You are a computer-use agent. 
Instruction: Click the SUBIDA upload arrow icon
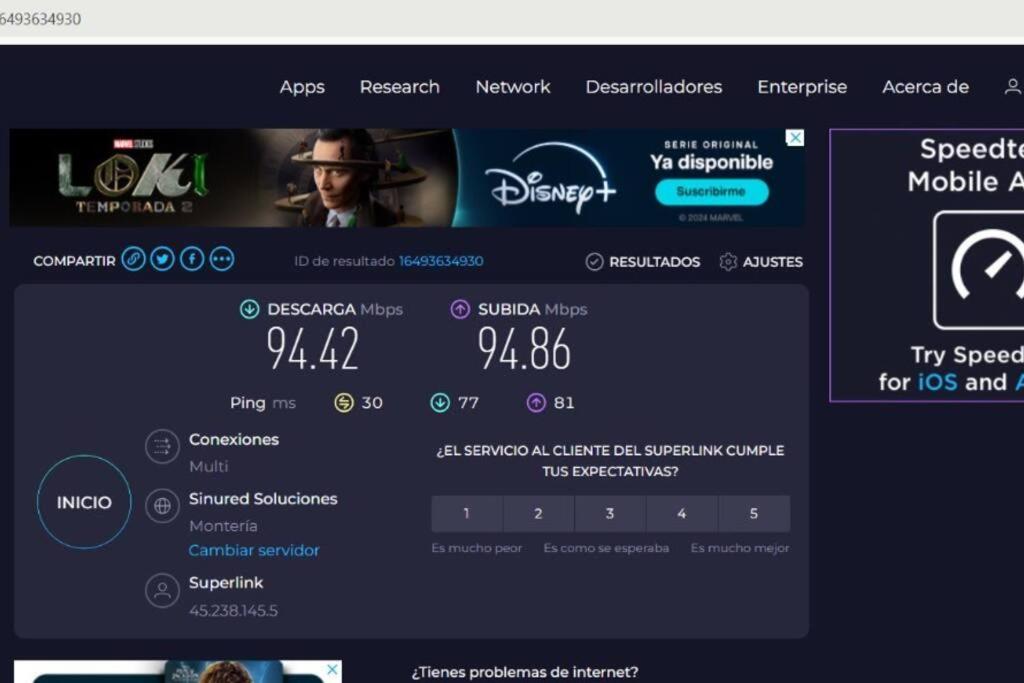(460, 309)
